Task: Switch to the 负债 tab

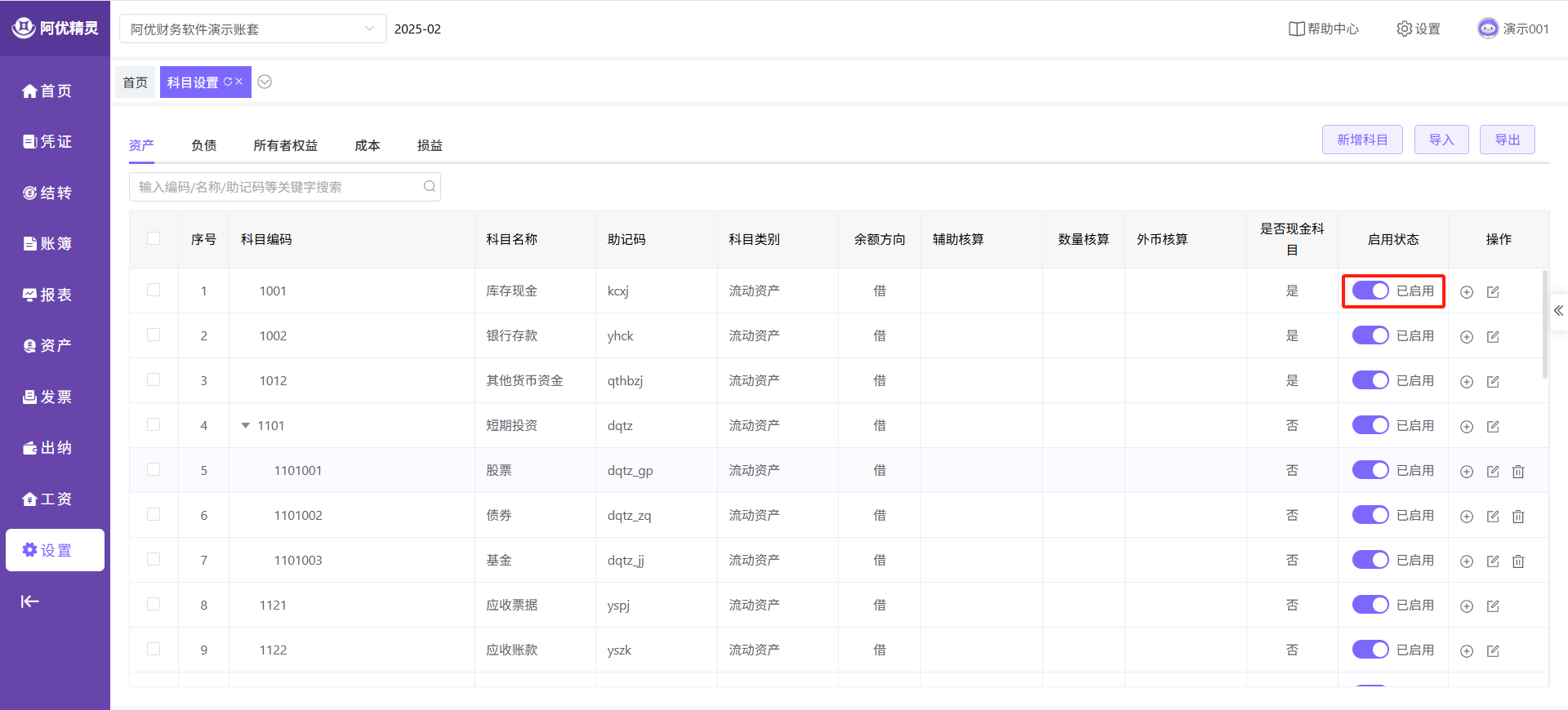Action: tap(204, 145)
